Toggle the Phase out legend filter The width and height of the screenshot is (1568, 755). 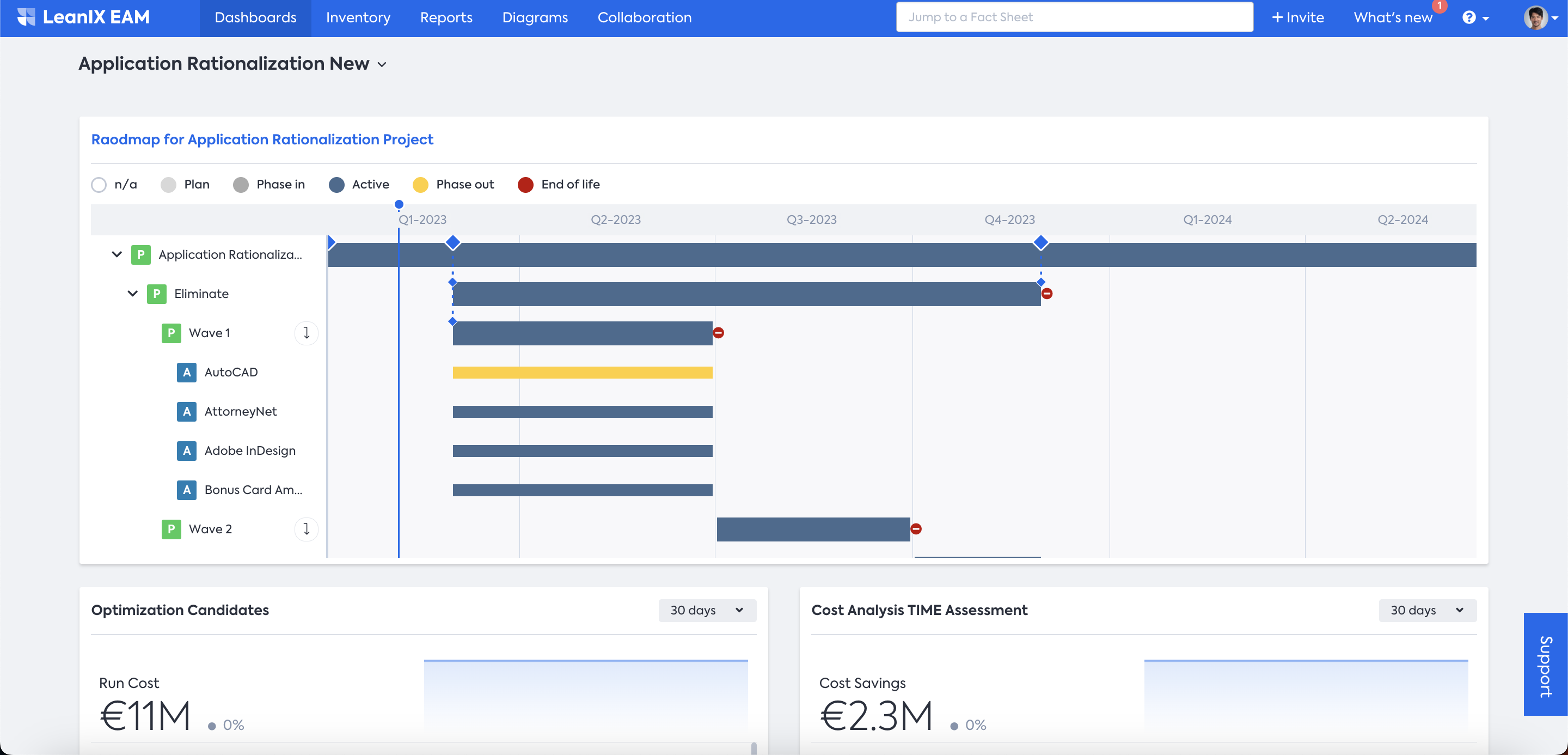[420, 185]
